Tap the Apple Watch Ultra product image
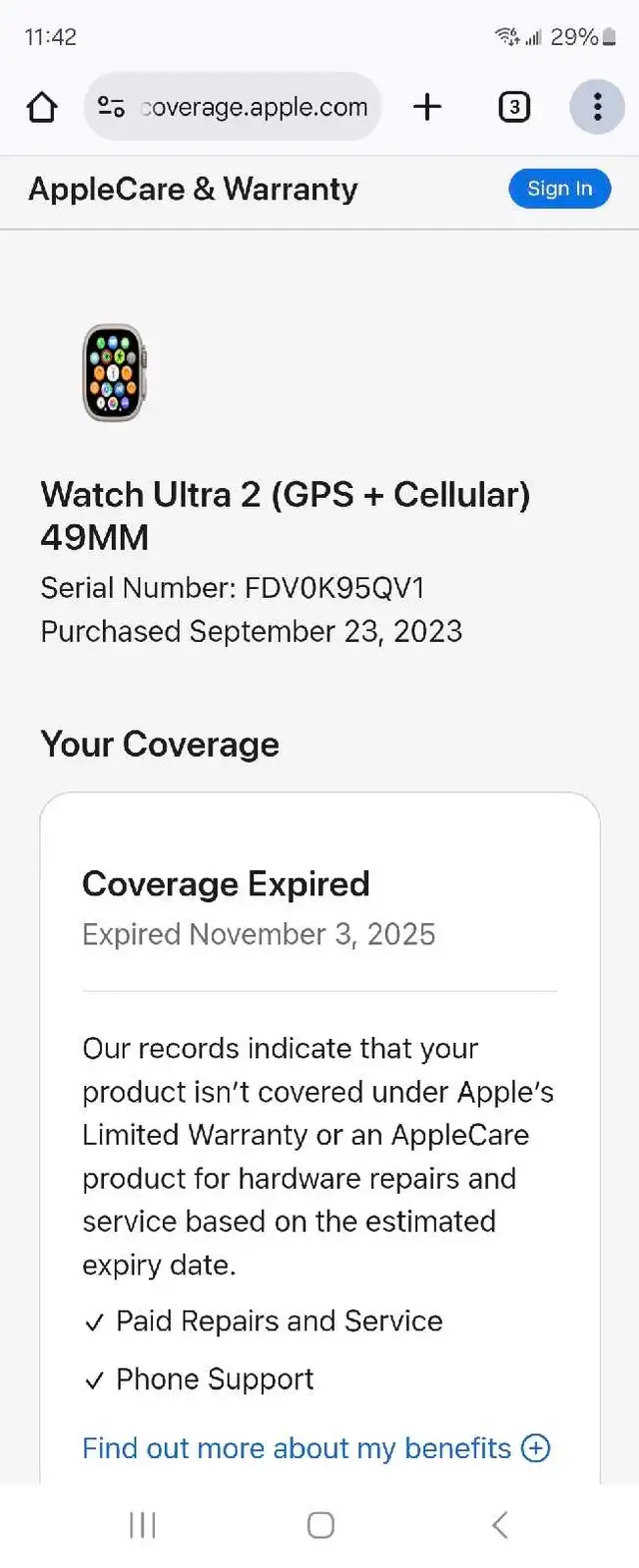639x1568 pixels. pos(114,372)
